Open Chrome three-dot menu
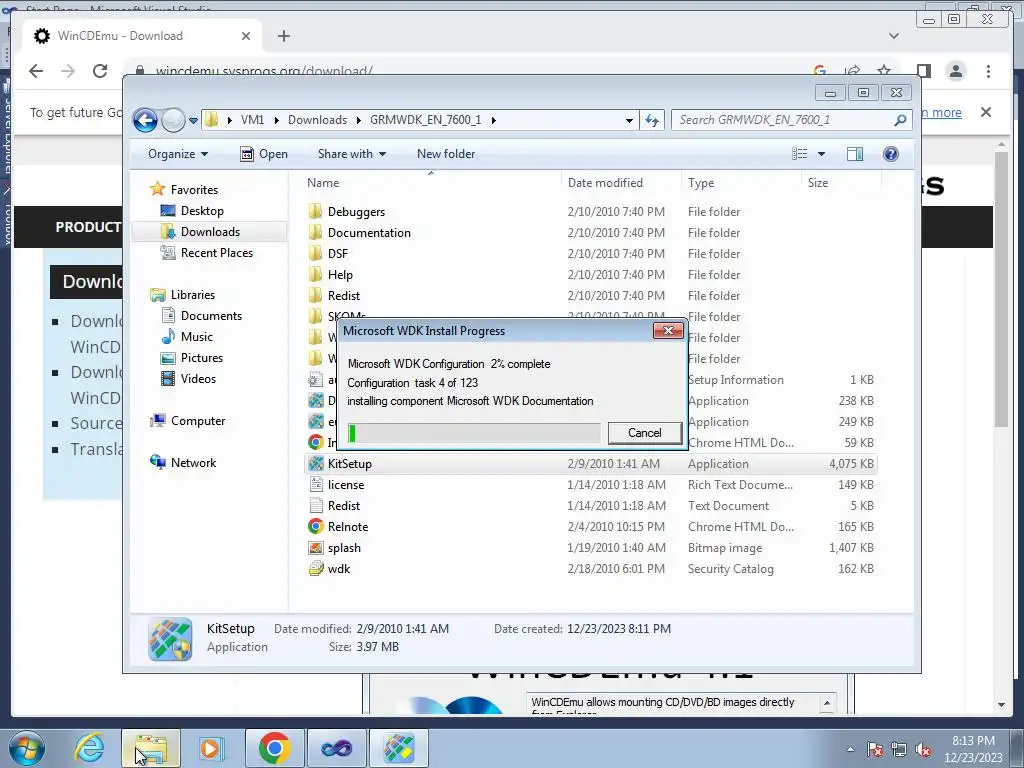The width and height of the screenshot is (1024, 768). [x=988, y=71]
